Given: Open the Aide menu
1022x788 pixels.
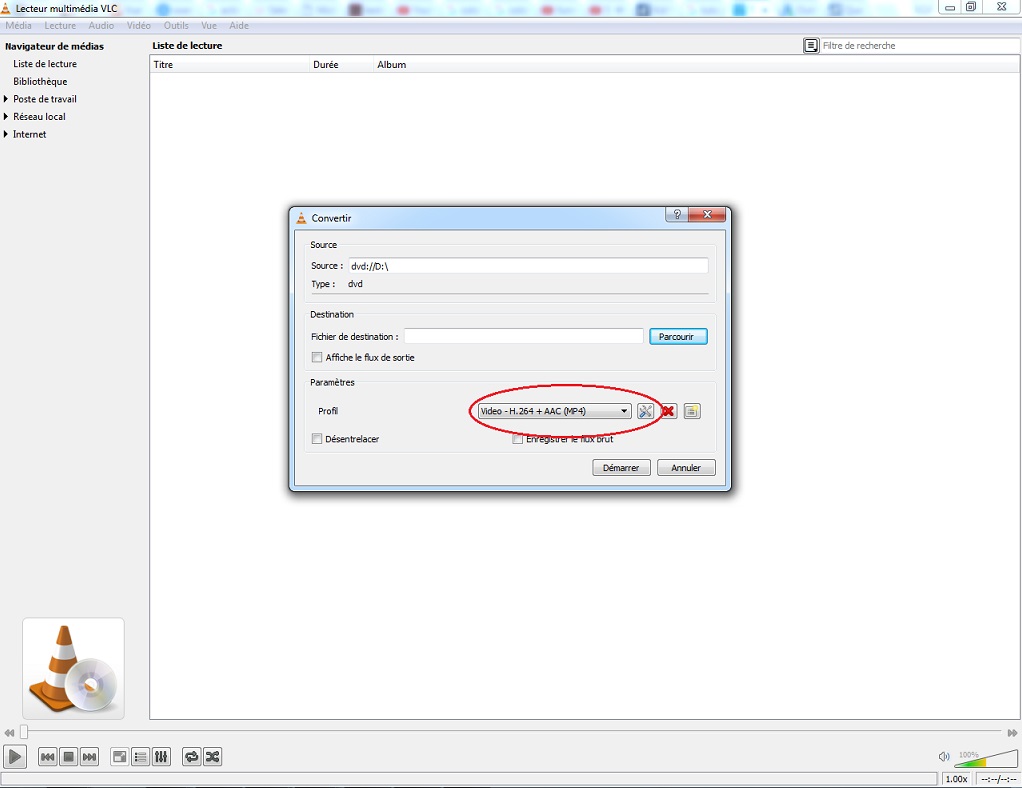Looking at the screenshot, I should [239, 25].
